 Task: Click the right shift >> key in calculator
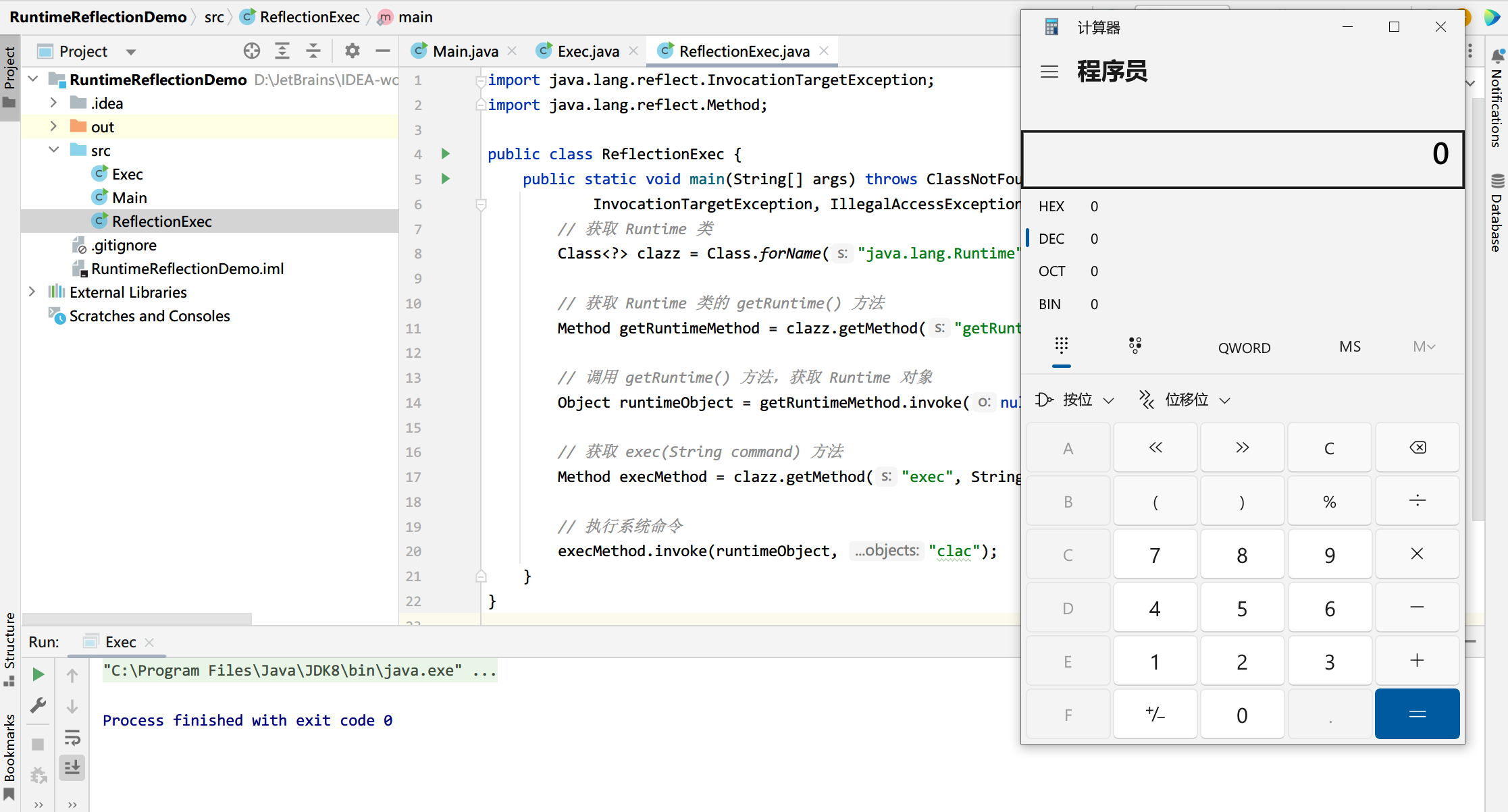(x=1243, y=448)
